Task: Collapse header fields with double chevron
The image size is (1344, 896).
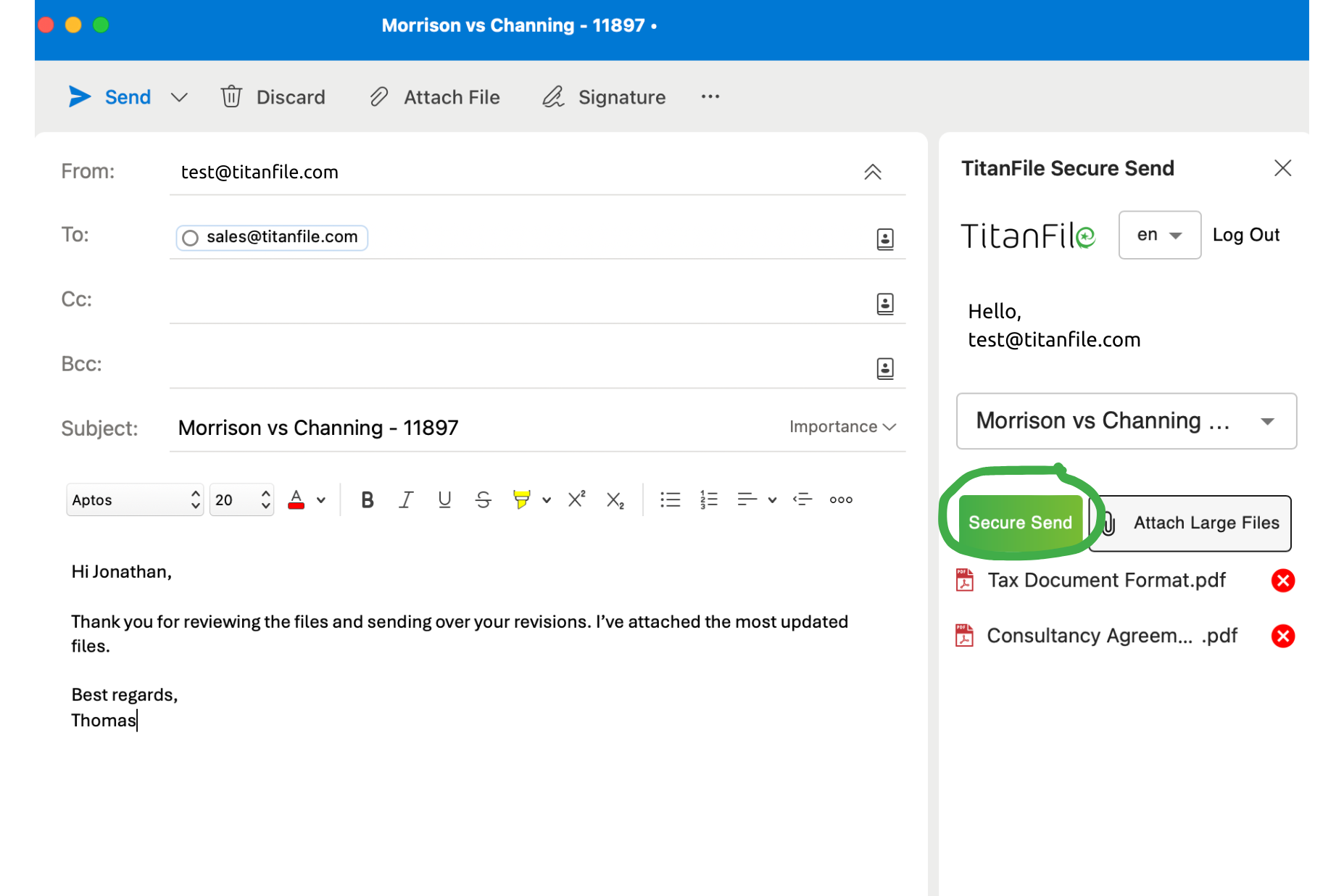Action: coord(873,172)
